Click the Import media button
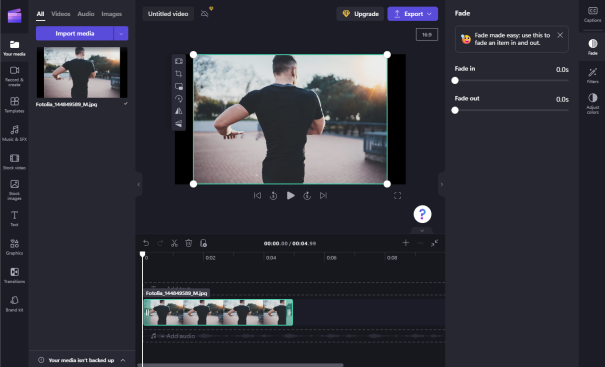This screenshot has height=367, width=605. [74, 34]
